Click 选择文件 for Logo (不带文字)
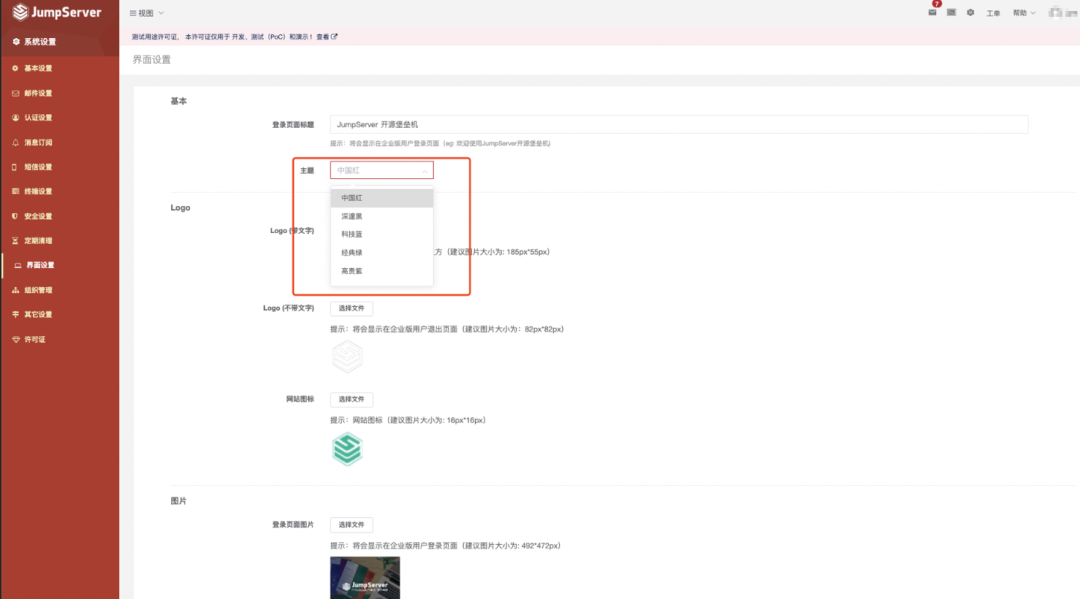The width and height of the screenshot is (1080, 599). [x=351, y=308]
